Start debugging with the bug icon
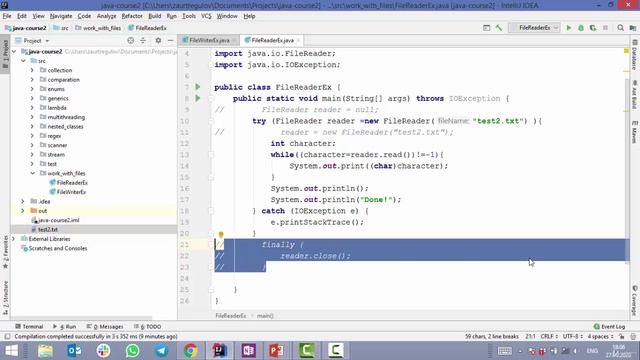Screen dimensions: 640x360 (581, 28)
